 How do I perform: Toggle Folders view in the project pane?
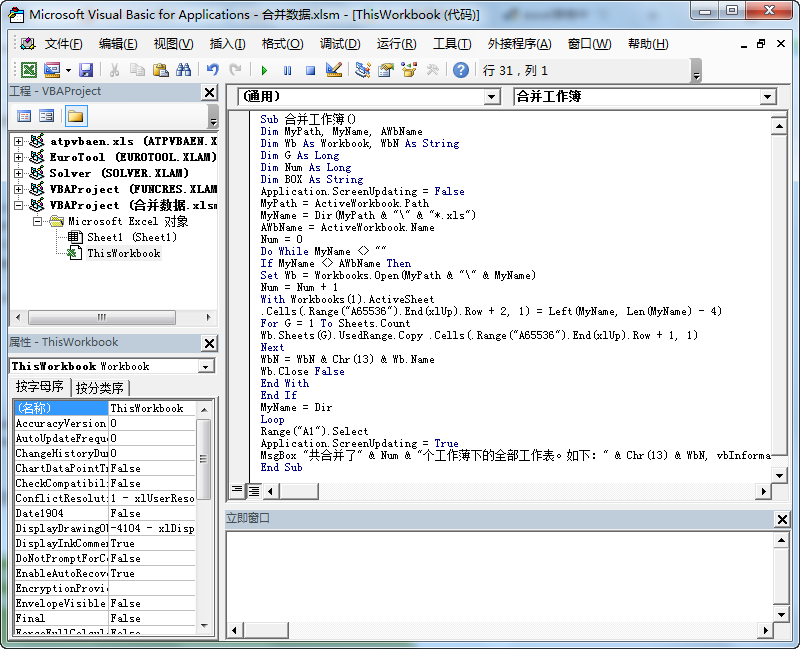tap(76, 116)
